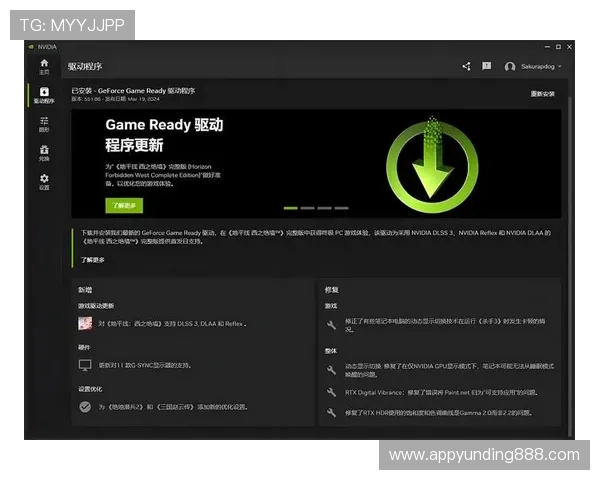Viewport: 600px width, 480px height.
Task: Open the Graphics (图形) sidebar icon
Action: coord(44,124)
